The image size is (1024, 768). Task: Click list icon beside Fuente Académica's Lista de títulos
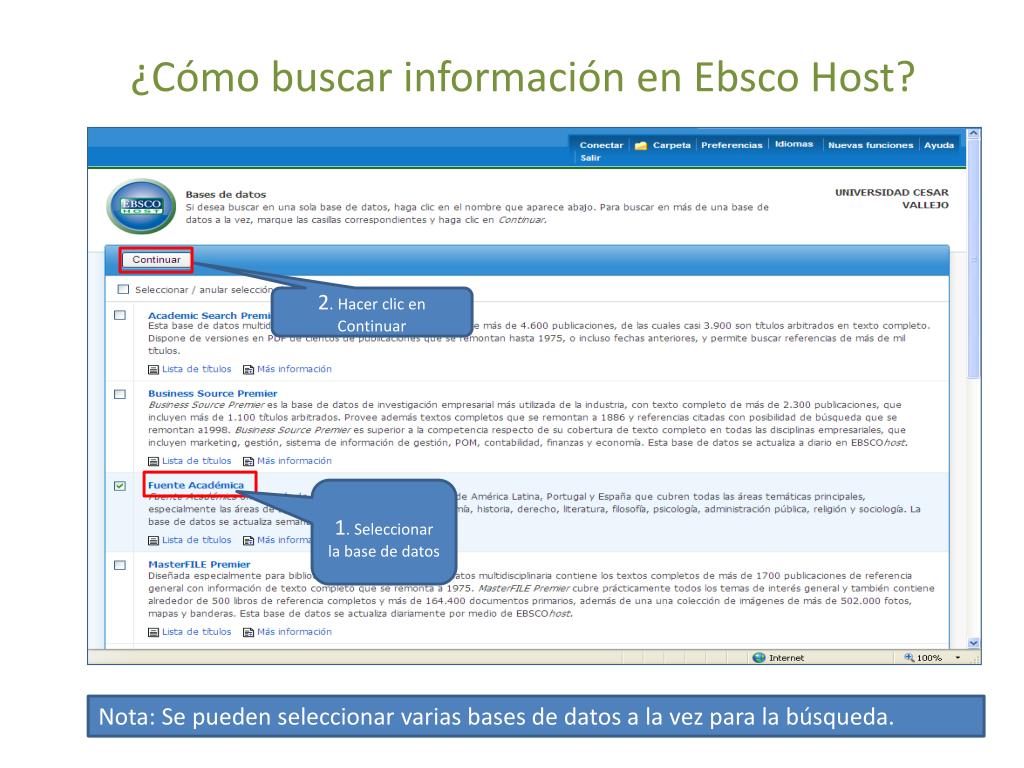pyautogui.click(x=153, y=541)
